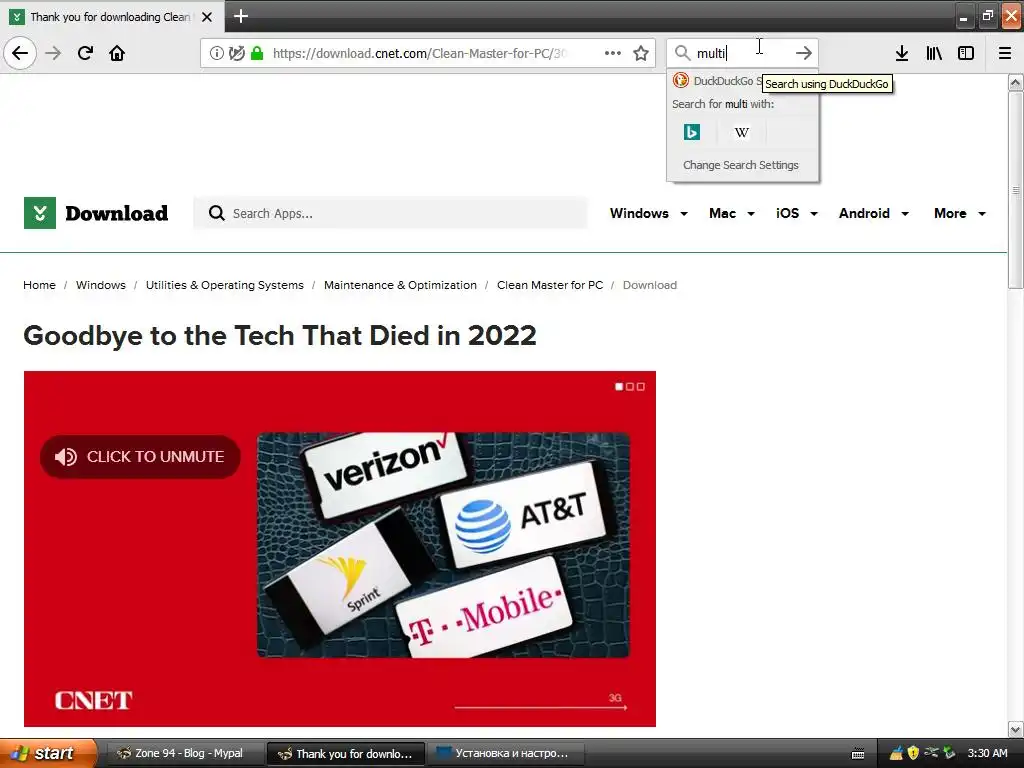Open the browser home page icon
The height and width of the screenshot is (768, 1024).
[117, 53]
